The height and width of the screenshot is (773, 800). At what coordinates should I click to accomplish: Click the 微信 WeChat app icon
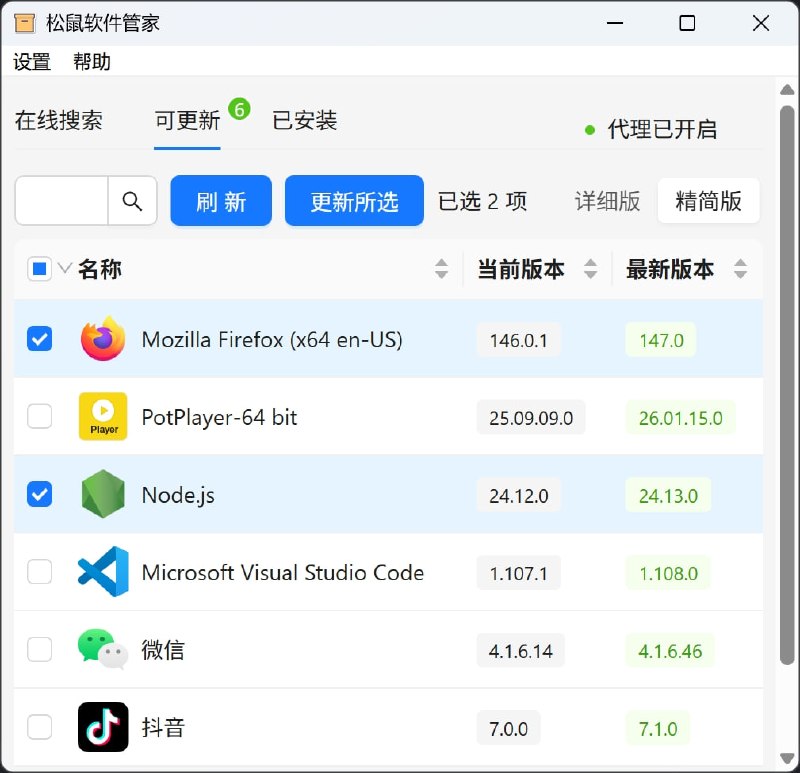tap(102, 650)
